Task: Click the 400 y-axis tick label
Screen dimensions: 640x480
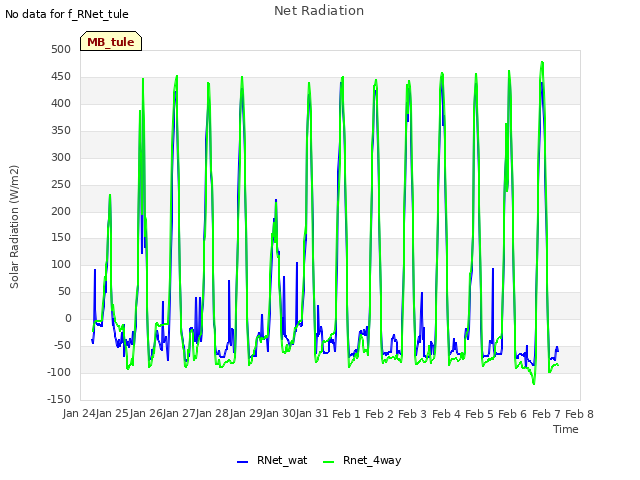Action: (x=61, y=104)
